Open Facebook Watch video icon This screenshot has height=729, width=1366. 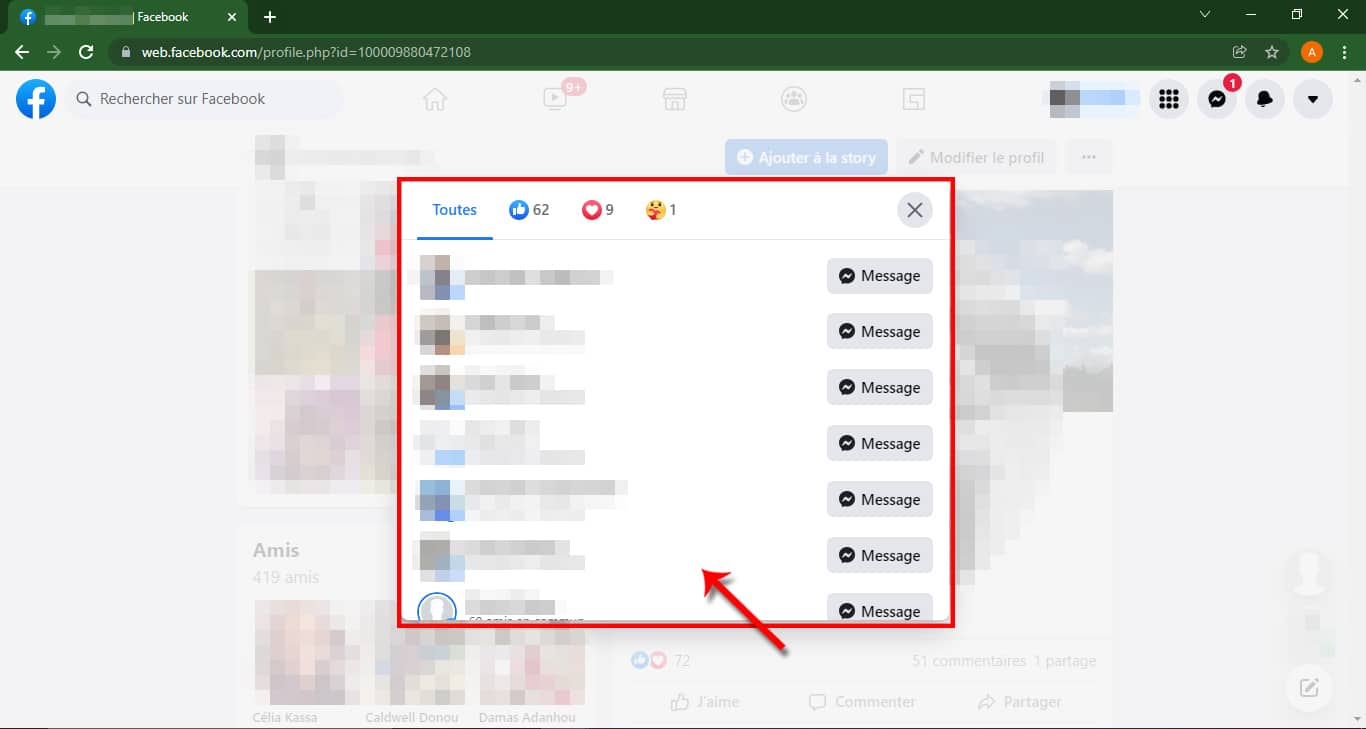[x=554, y=98]
